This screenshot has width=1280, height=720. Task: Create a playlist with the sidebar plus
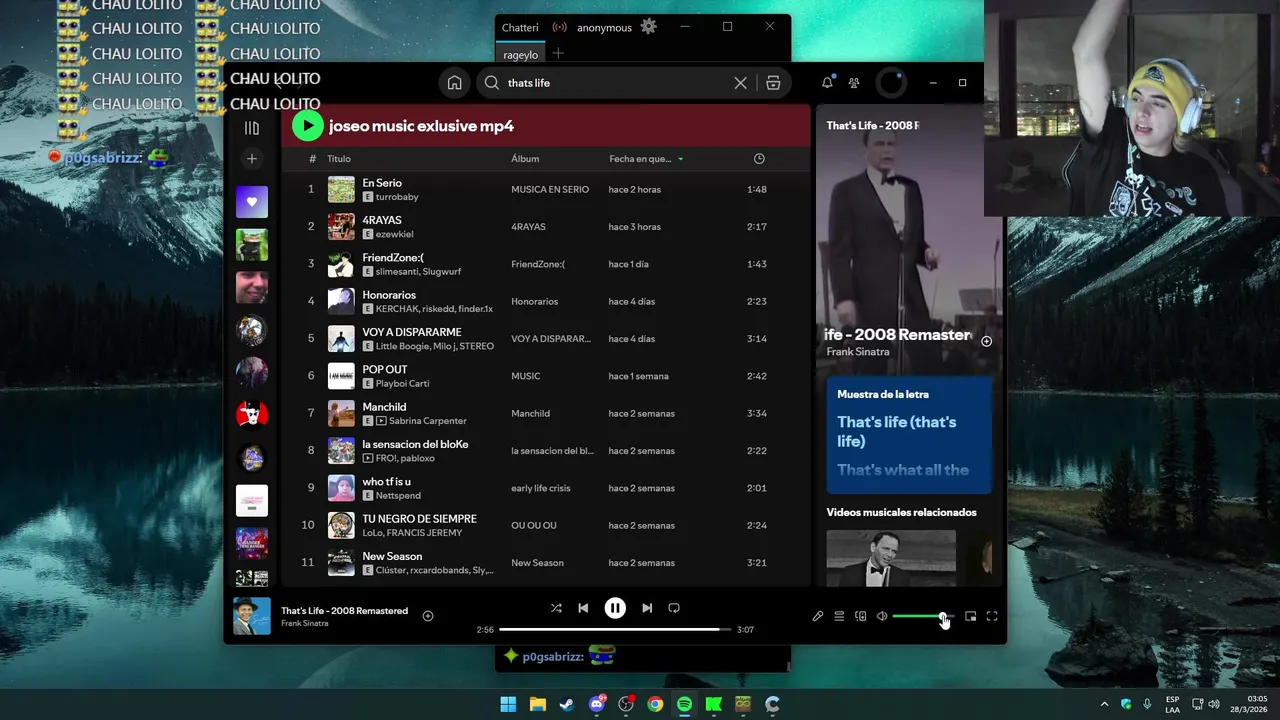click(x=252, y=159)
